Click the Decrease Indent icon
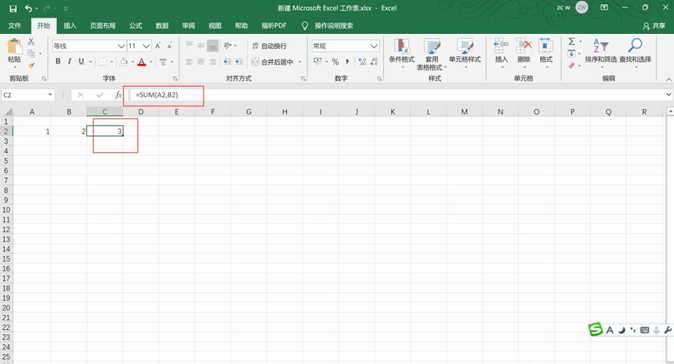The image size is (674, 364). pos(227,61)
